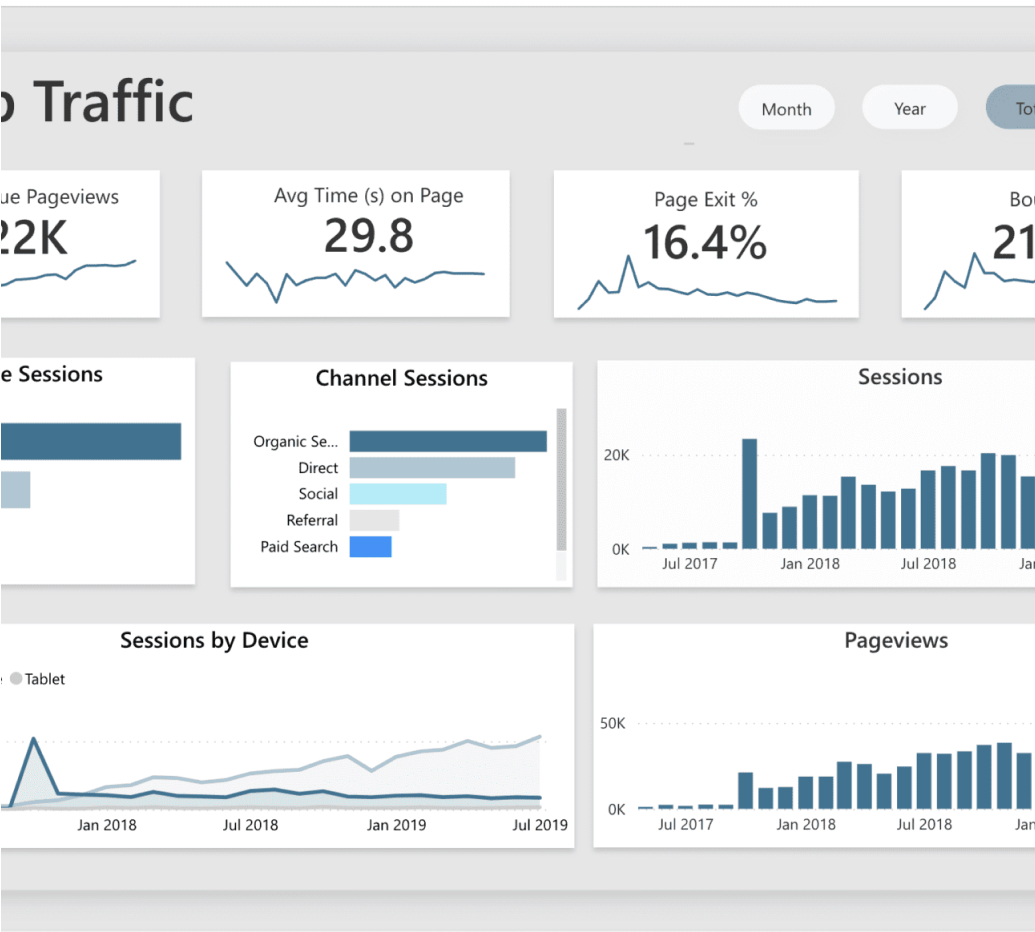This screenshot has width=1035, height=932.
Task: Toggle the Tablet legend marker
Action: point(16,679)
